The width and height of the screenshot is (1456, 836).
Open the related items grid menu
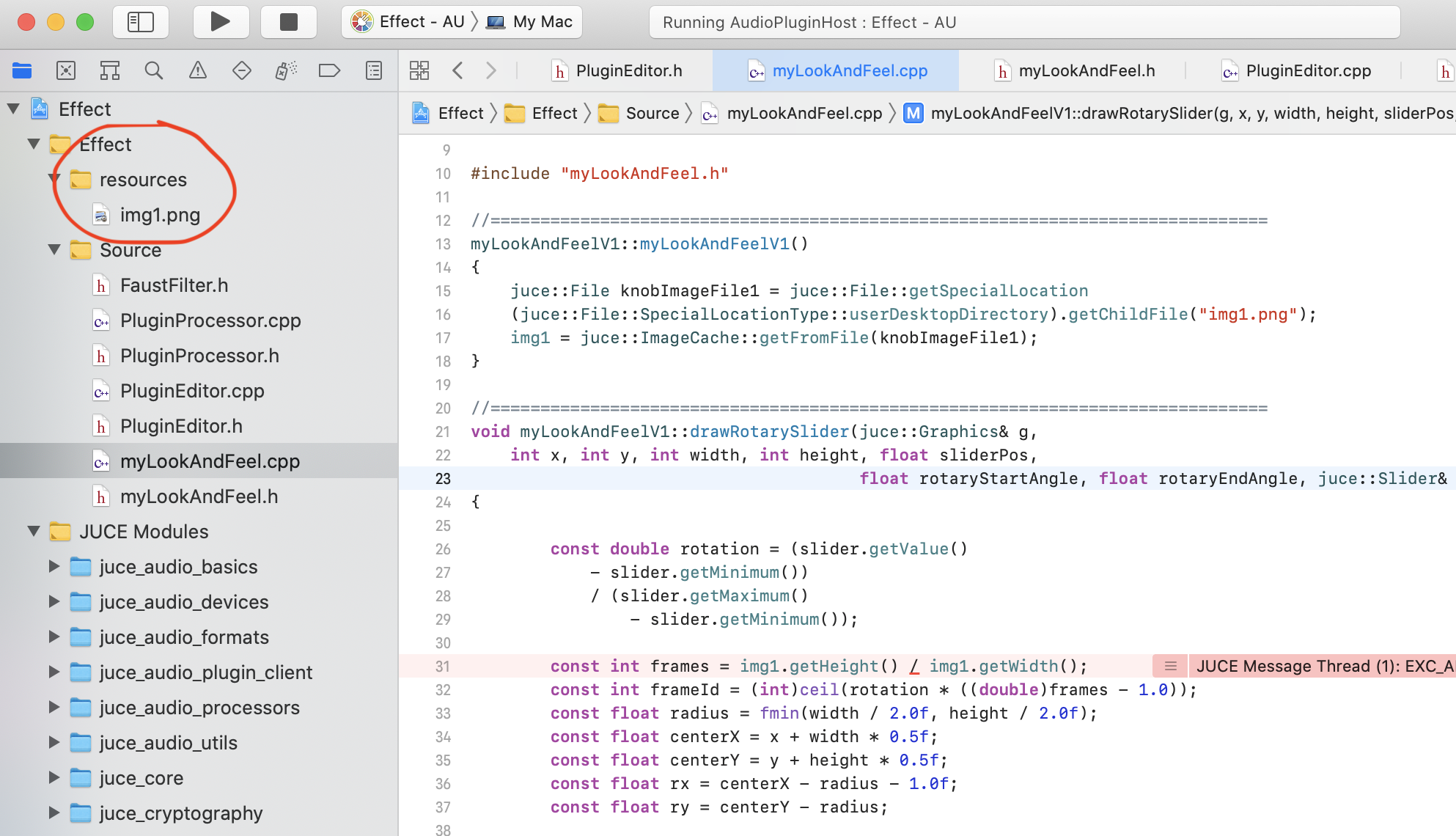click(419, 70)
